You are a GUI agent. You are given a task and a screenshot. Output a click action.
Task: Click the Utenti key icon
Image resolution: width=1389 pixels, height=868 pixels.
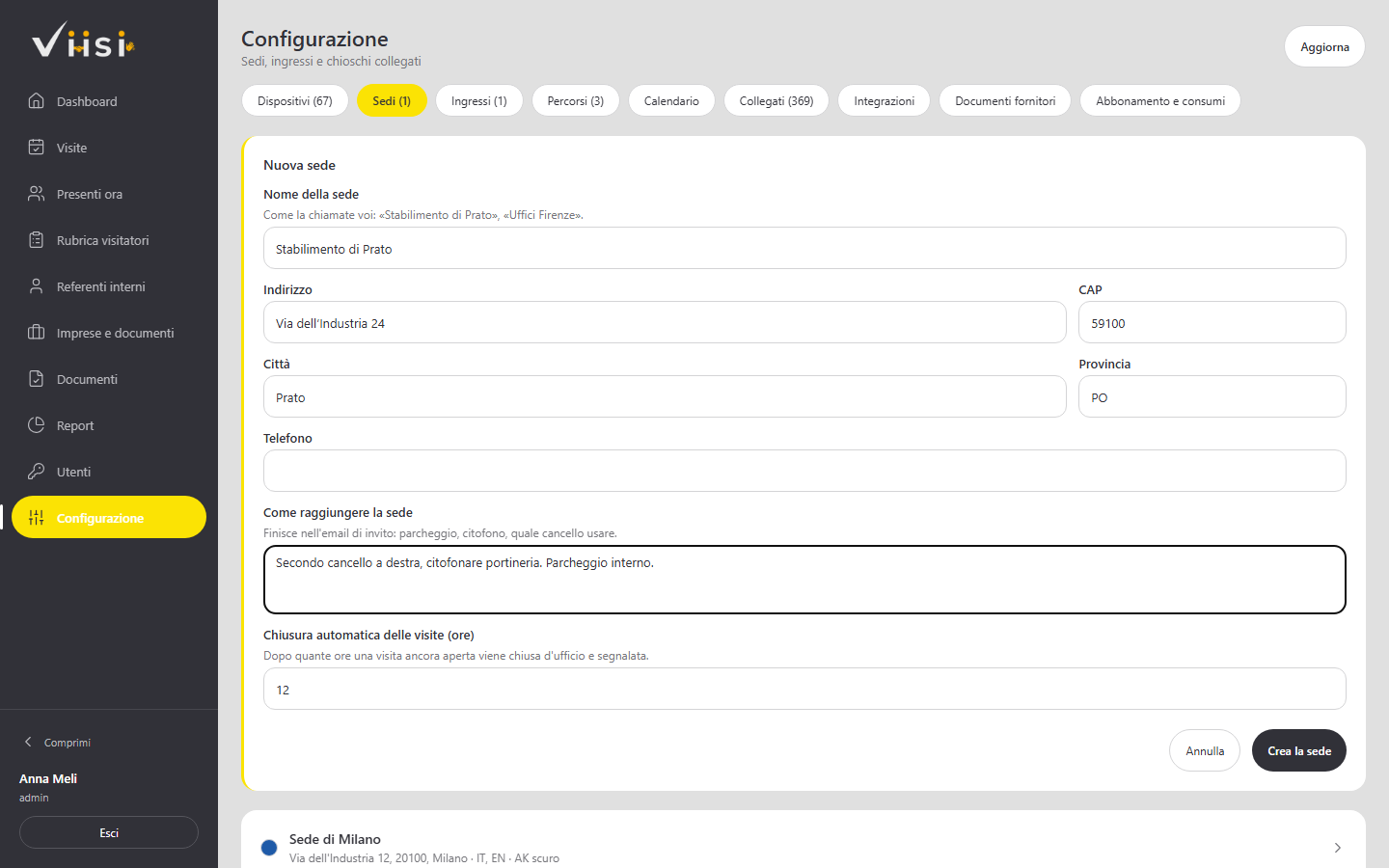(36, 471)
